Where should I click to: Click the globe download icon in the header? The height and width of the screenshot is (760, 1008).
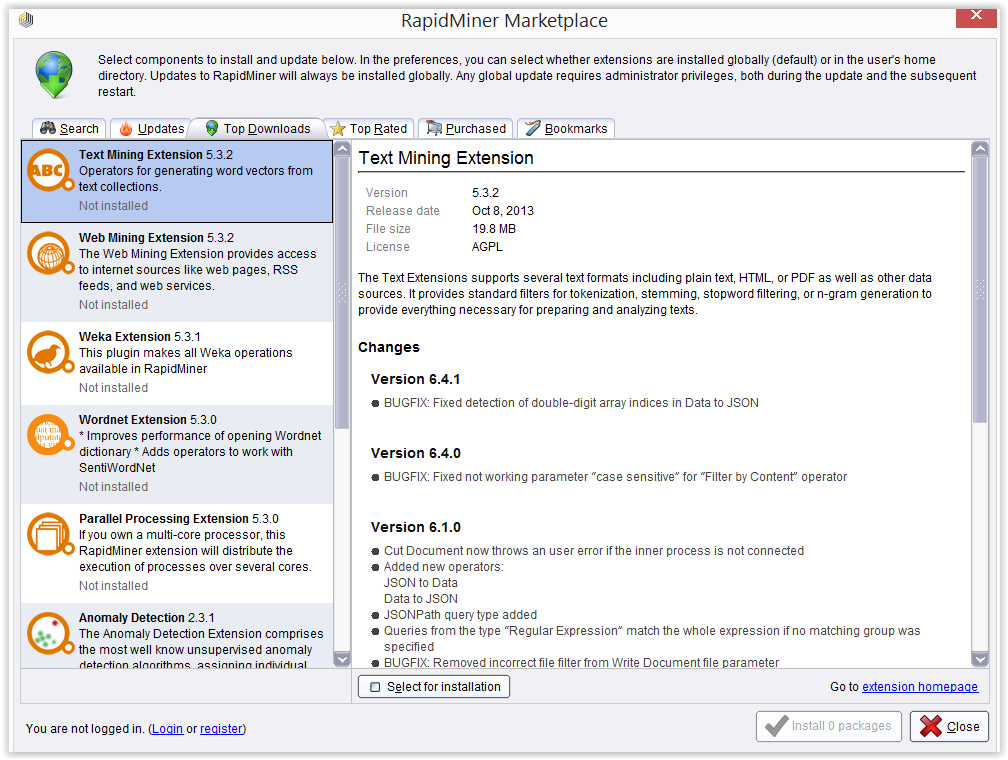point(54,75)
